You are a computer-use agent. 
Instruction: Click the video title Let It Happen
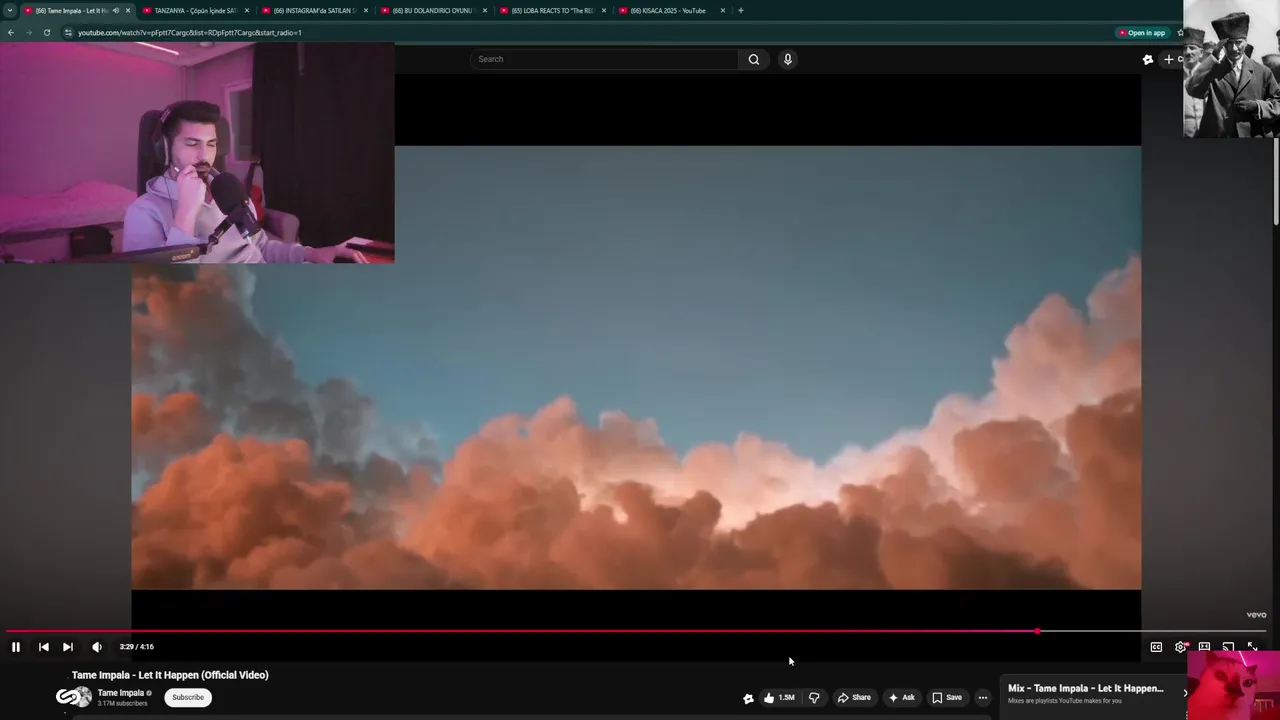tap(170, 675)
